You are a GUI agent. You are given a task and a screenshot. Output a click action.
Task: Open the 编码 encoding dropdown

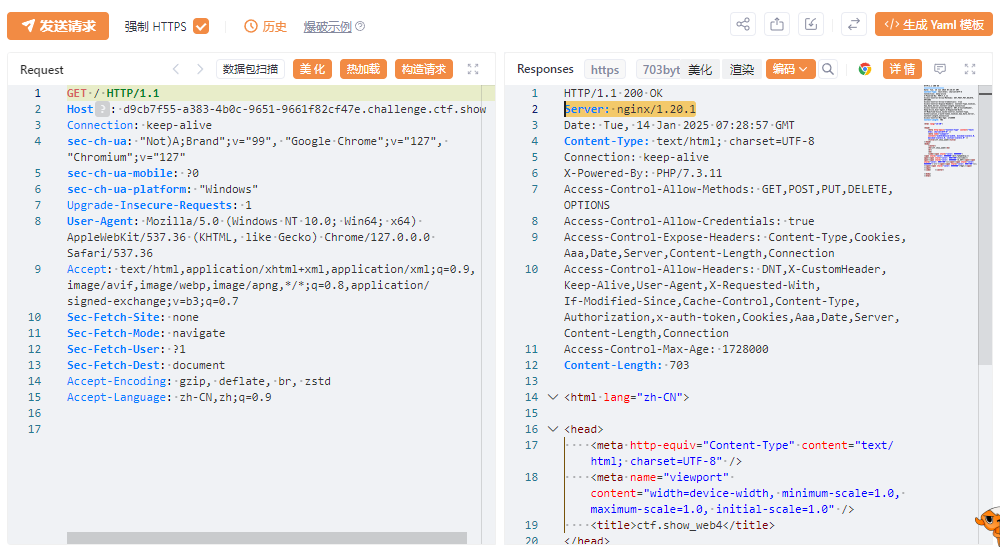point(790,69)
